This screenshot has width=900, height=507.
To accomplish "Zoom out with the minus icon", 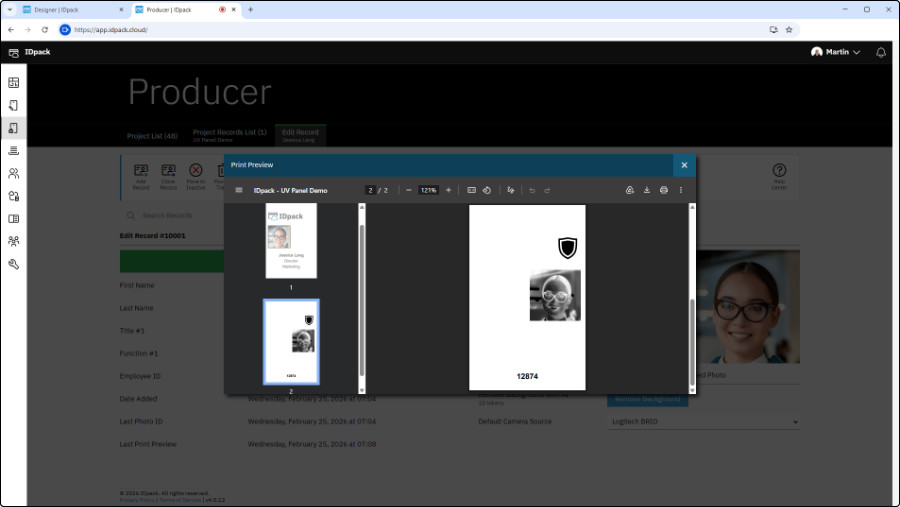I will pyautogui.click(x=409, y=190).
